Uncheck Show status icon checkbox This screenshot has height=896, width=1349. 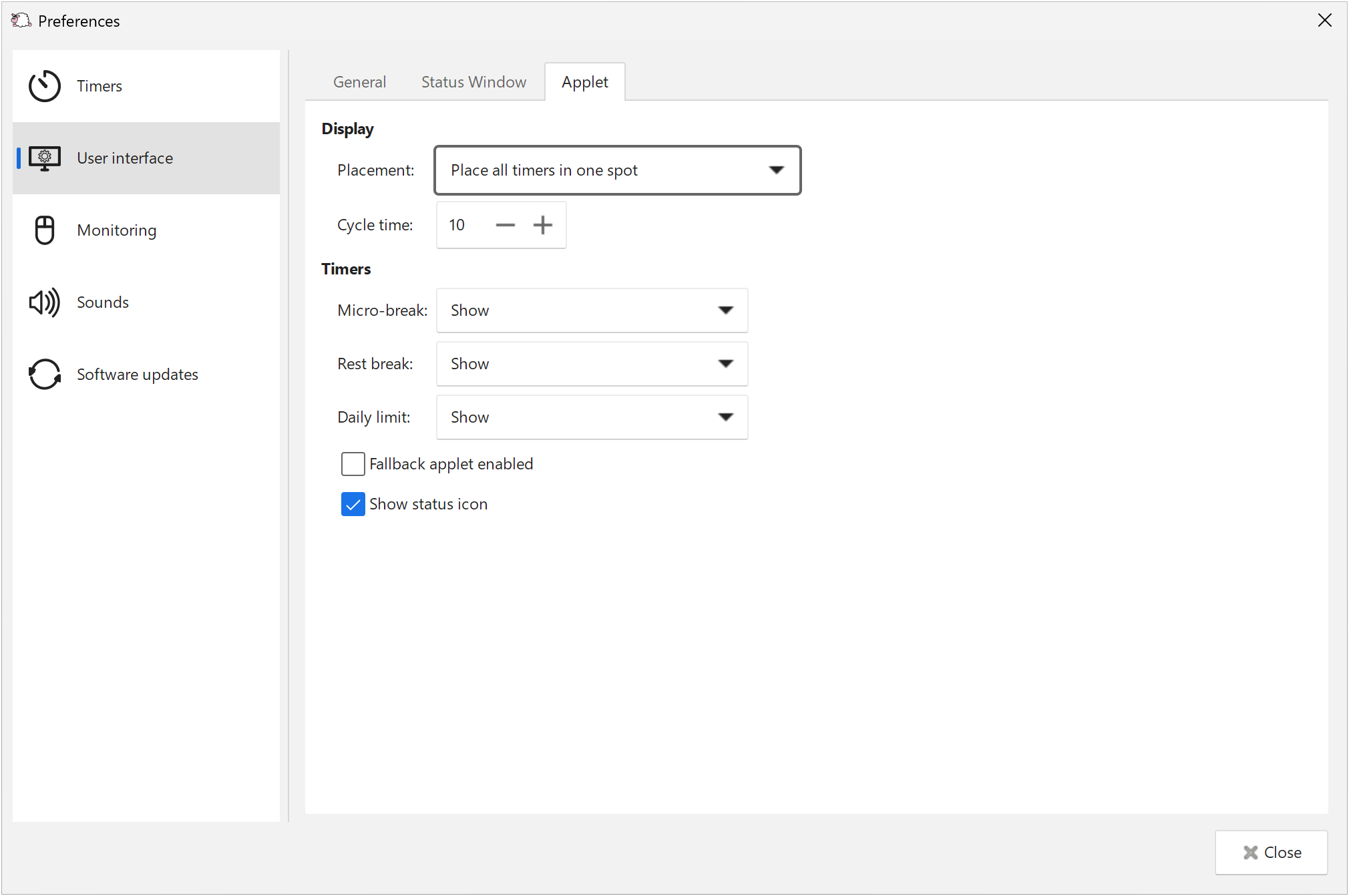(x=353, y=504)
